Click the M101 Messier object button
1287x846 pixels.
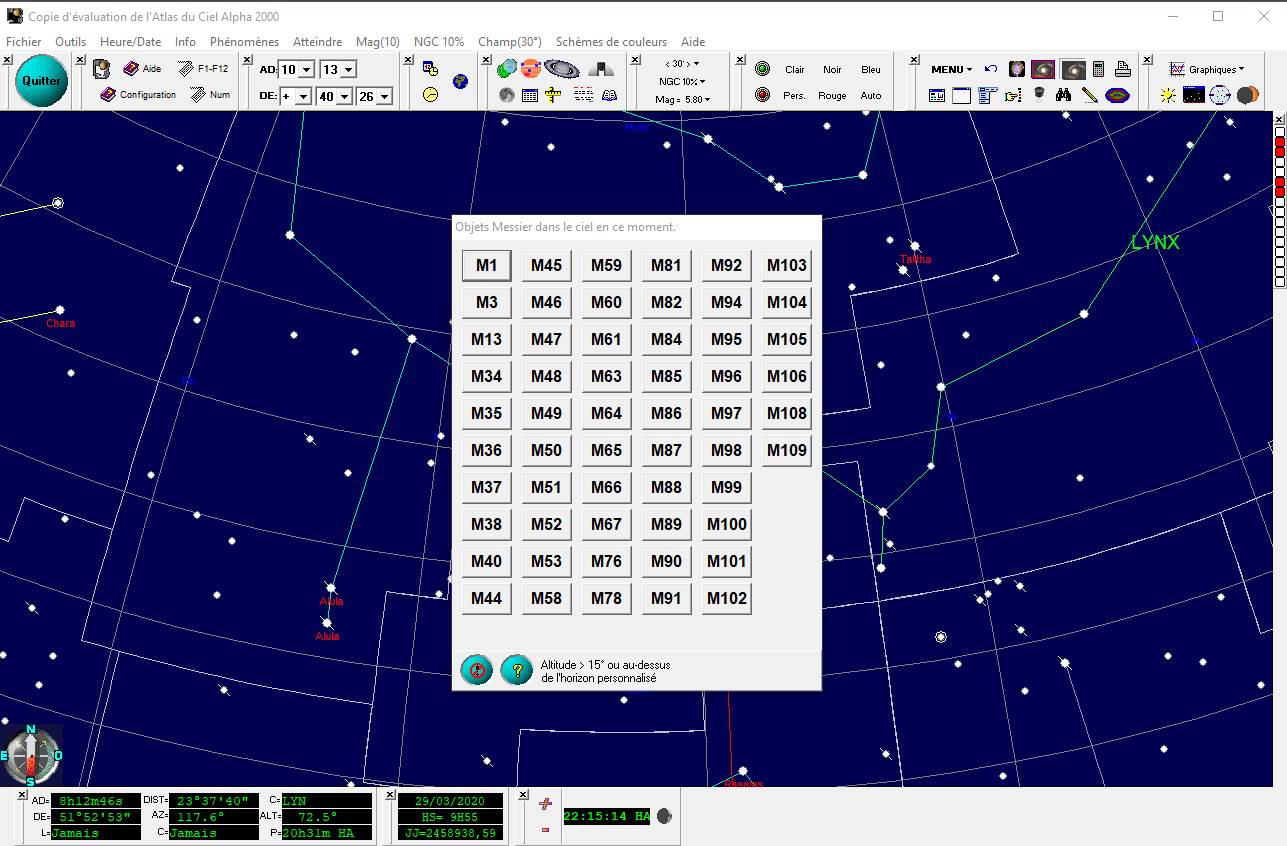pos(726,561)
